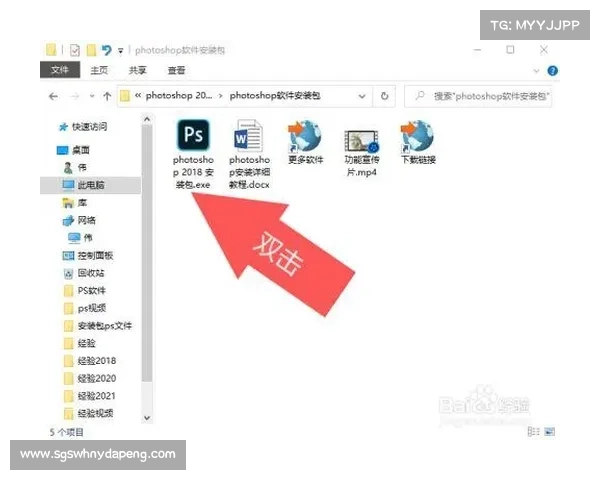Close the Explorer window

(544, 50)
